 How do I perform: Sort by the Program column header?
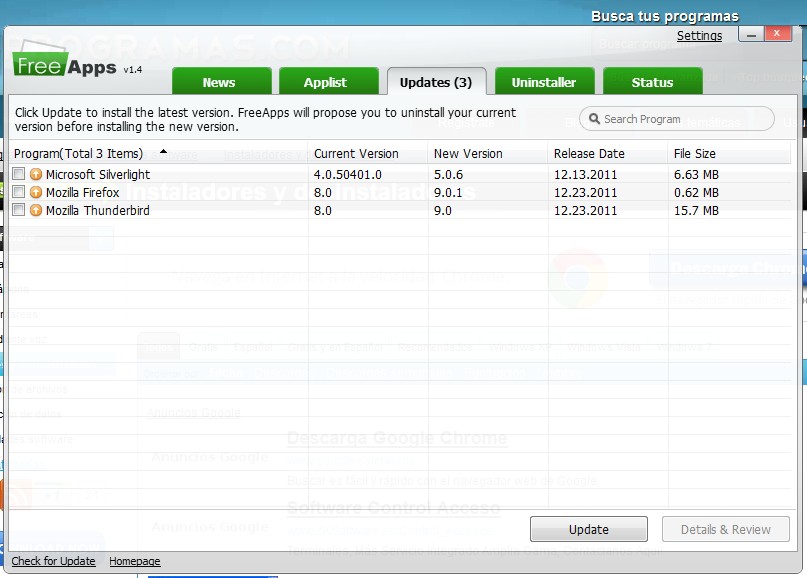[x=159, y=153]
